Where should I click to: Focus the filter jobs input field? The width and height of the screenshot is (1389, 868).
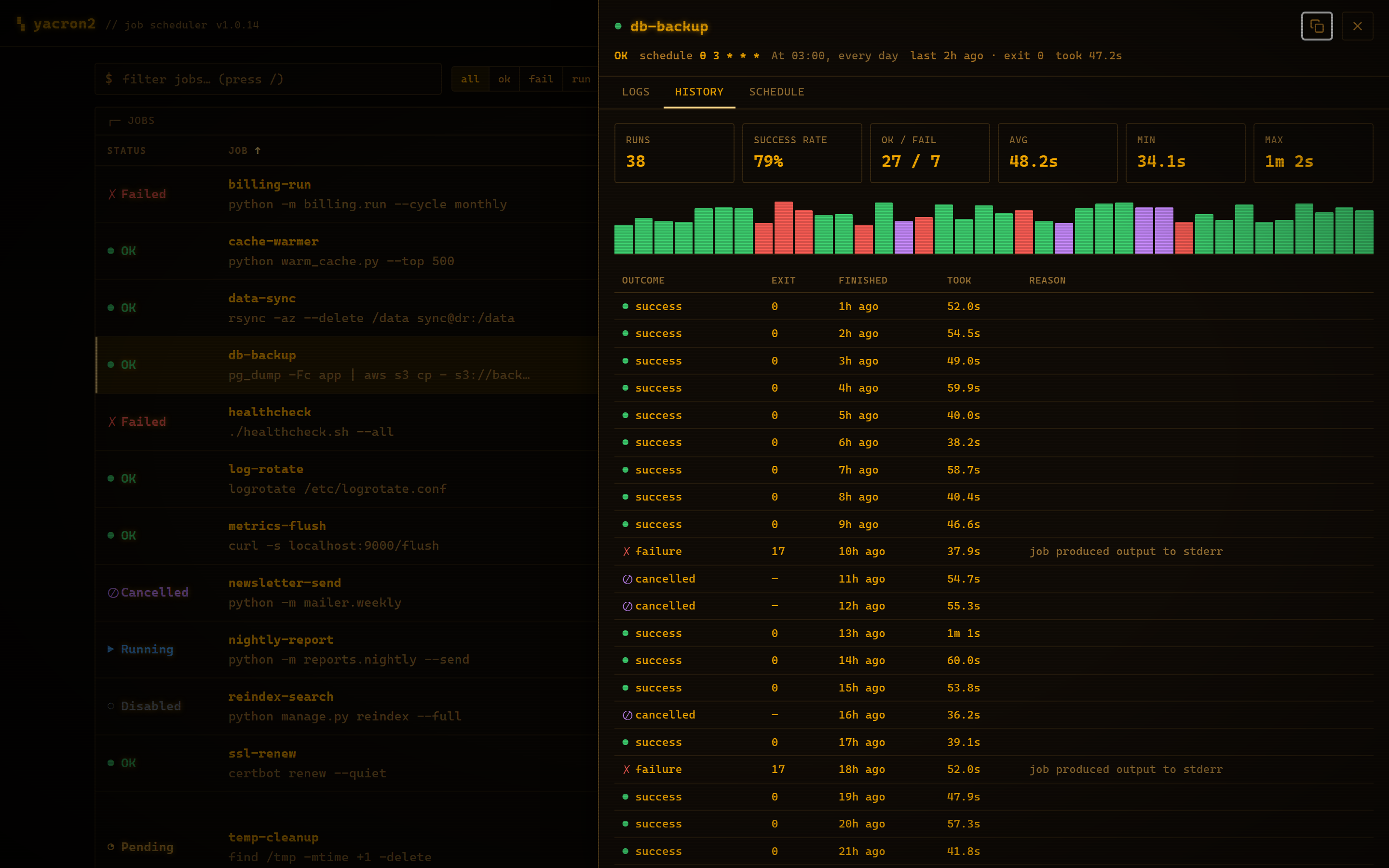[x=268, y=79]
